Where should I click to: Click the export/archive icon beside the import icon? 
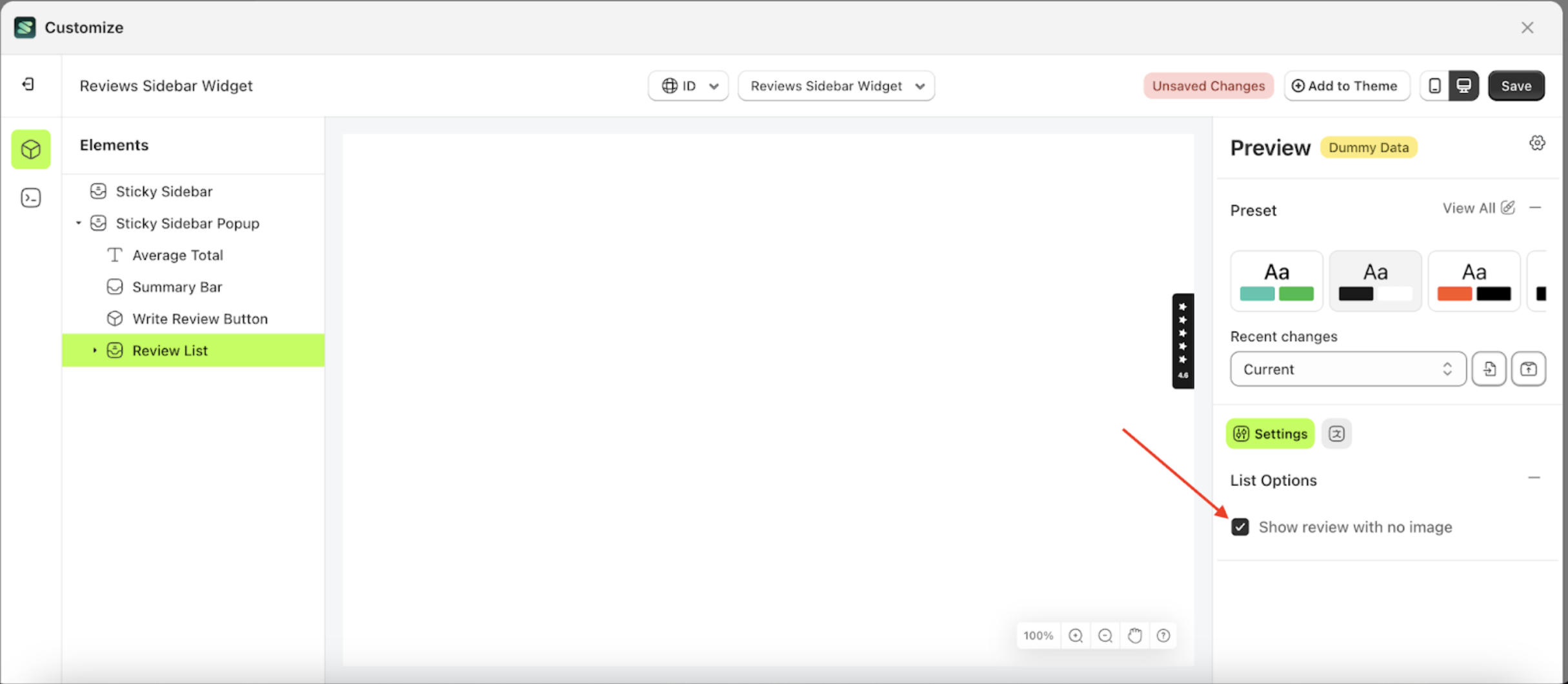coord(1529,368)
